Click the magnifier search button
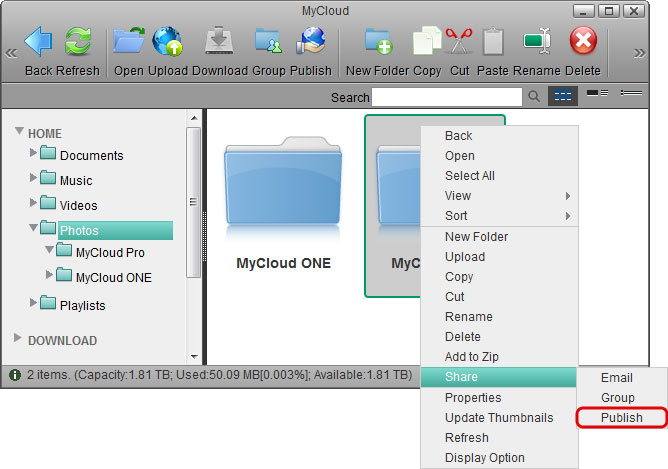The height and width of the screenshot is (469, 668). tap(534, 97)
